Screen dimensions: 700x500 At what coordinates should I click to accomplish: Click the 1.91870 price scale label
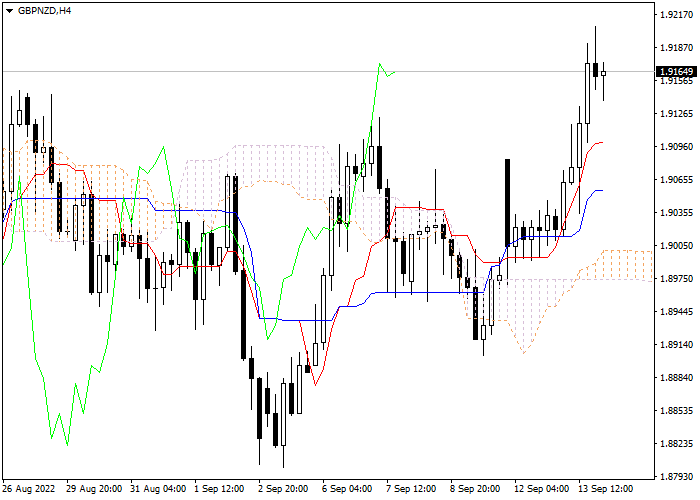(676, 48)
